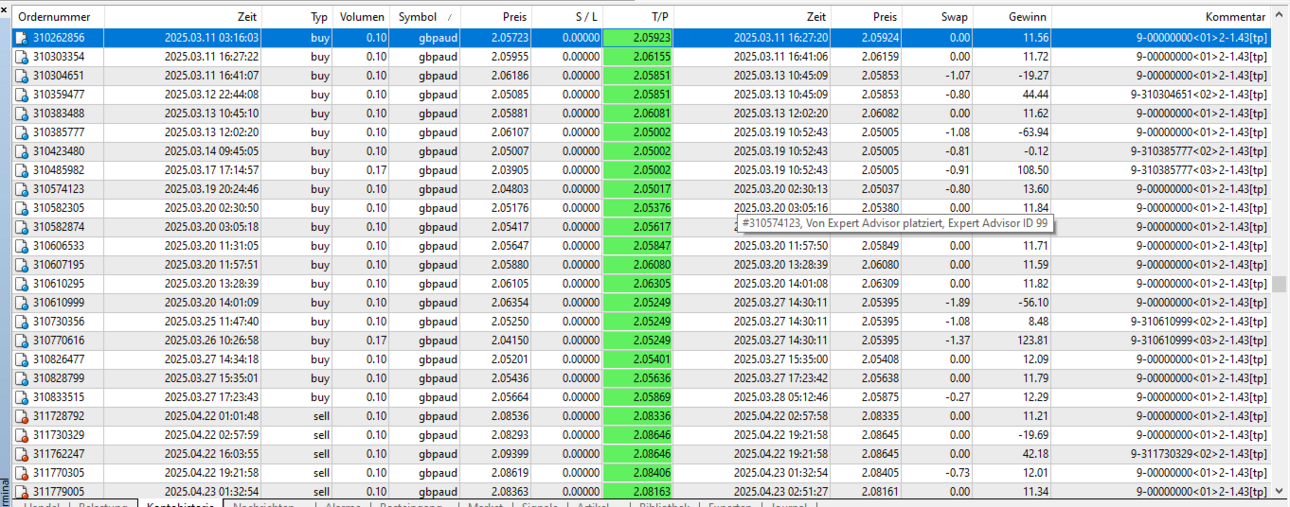This screenshot has width=1290, height=507.
Task: Click the order icon of order 310262856
Action: [x=21, y=38]
